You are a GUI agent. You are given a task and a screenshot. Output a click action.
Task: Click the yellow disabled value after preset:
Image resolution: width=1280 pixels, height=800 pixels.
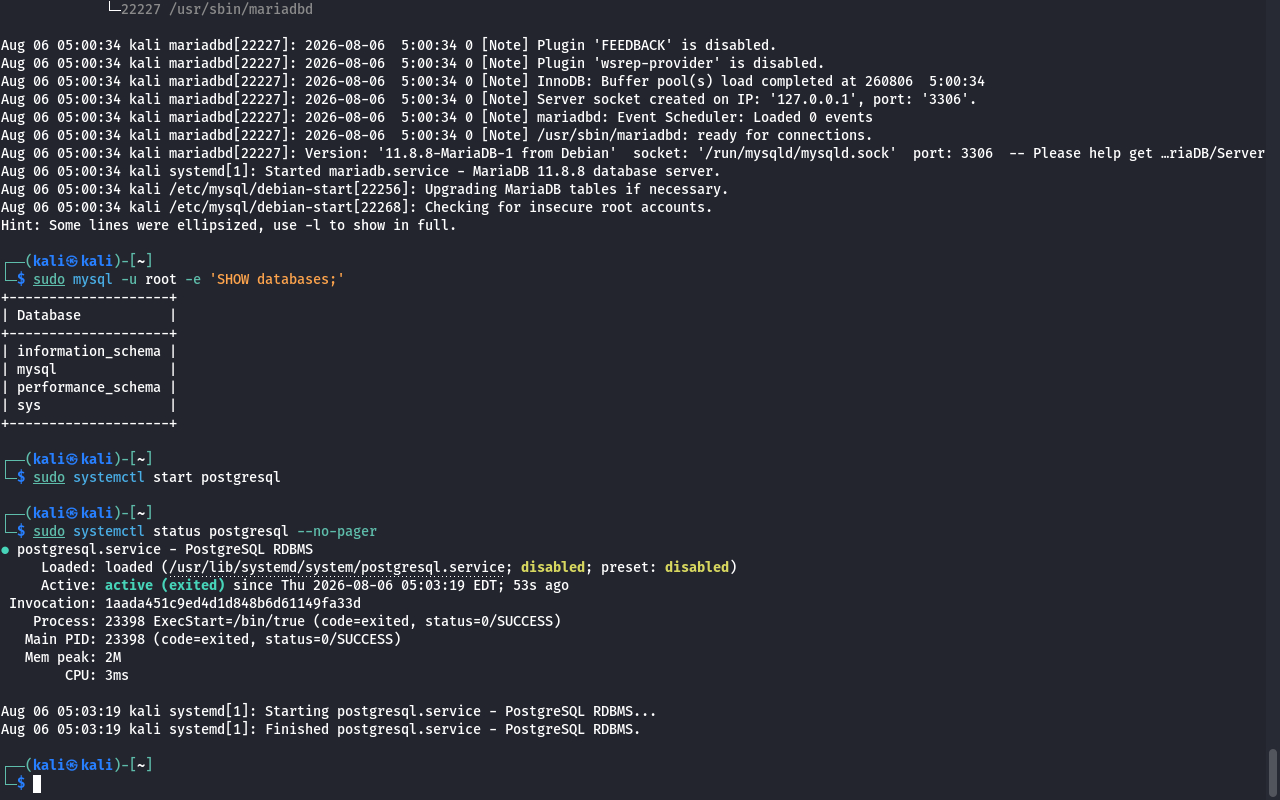coord(697,567)
